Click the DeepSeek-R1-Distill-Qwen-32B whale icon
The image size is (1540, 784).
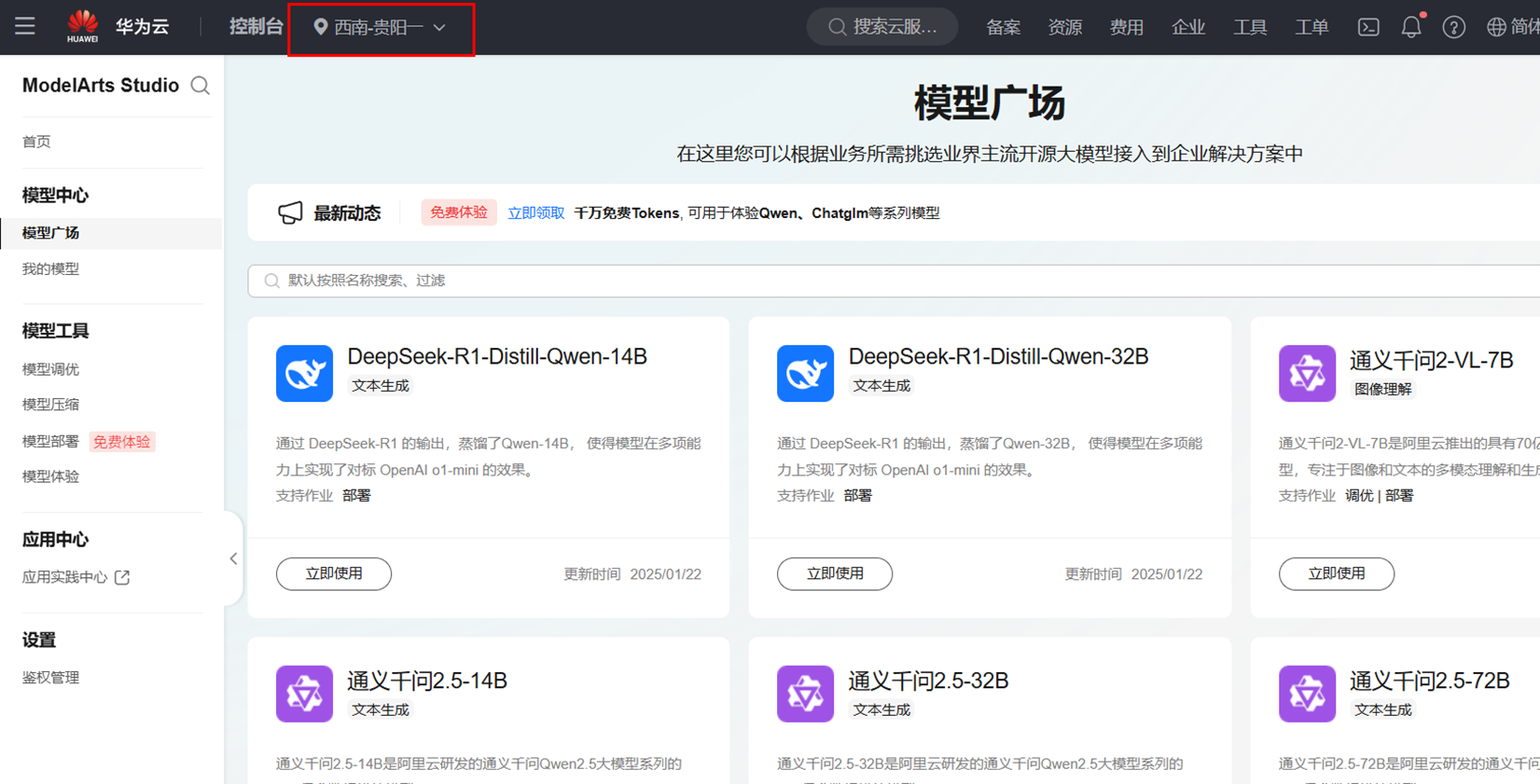(805, 373)
